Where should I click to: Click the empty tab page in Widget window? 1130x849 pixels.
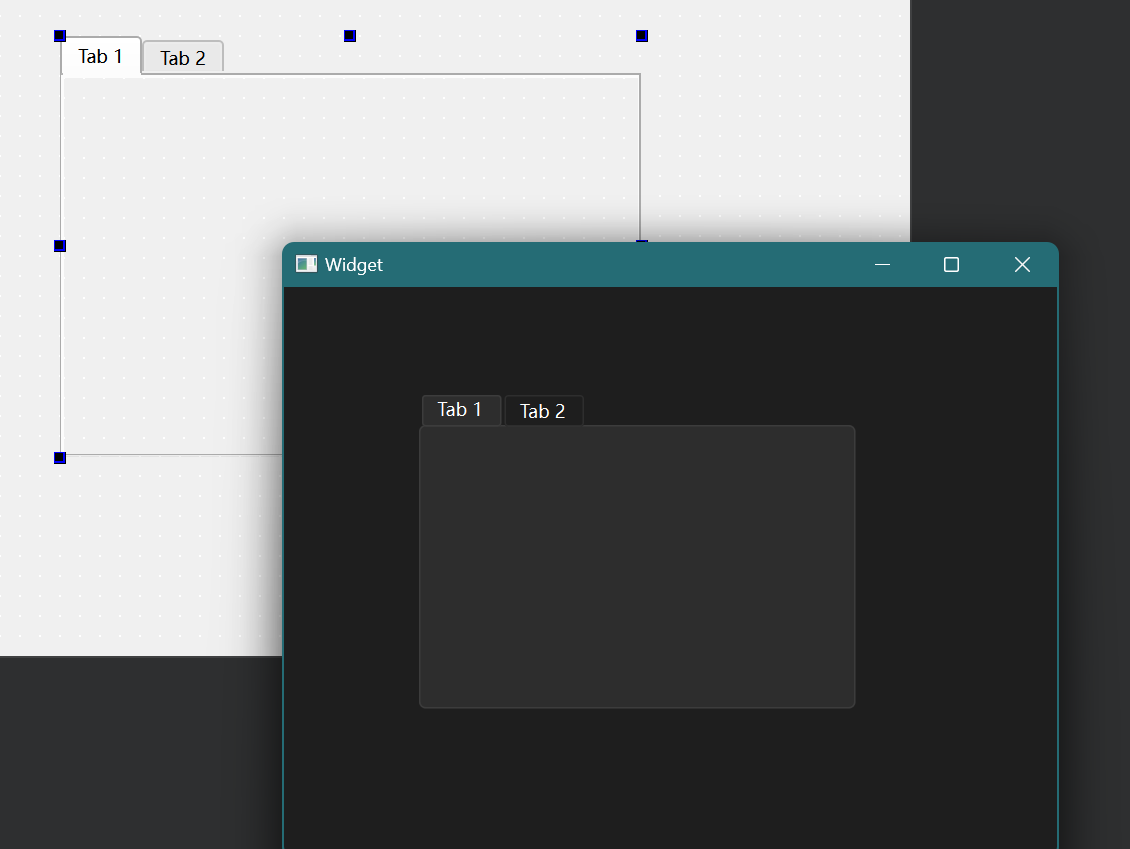pyautogui.click(x=637, y=567)
